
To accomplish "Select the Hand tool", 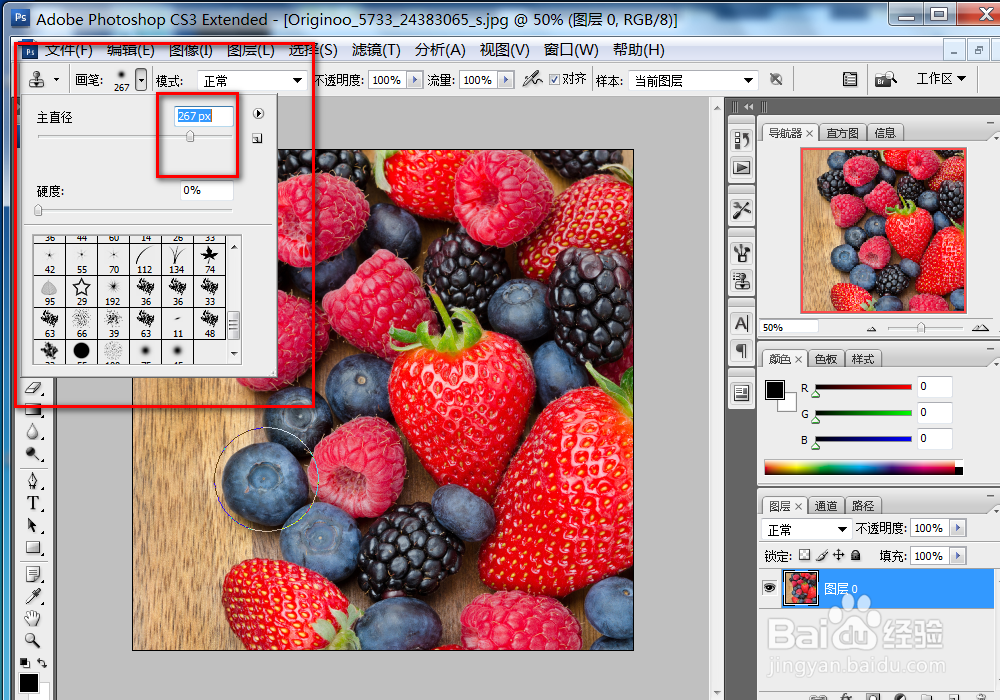I will pyautogui.click(x=33, y=618).
